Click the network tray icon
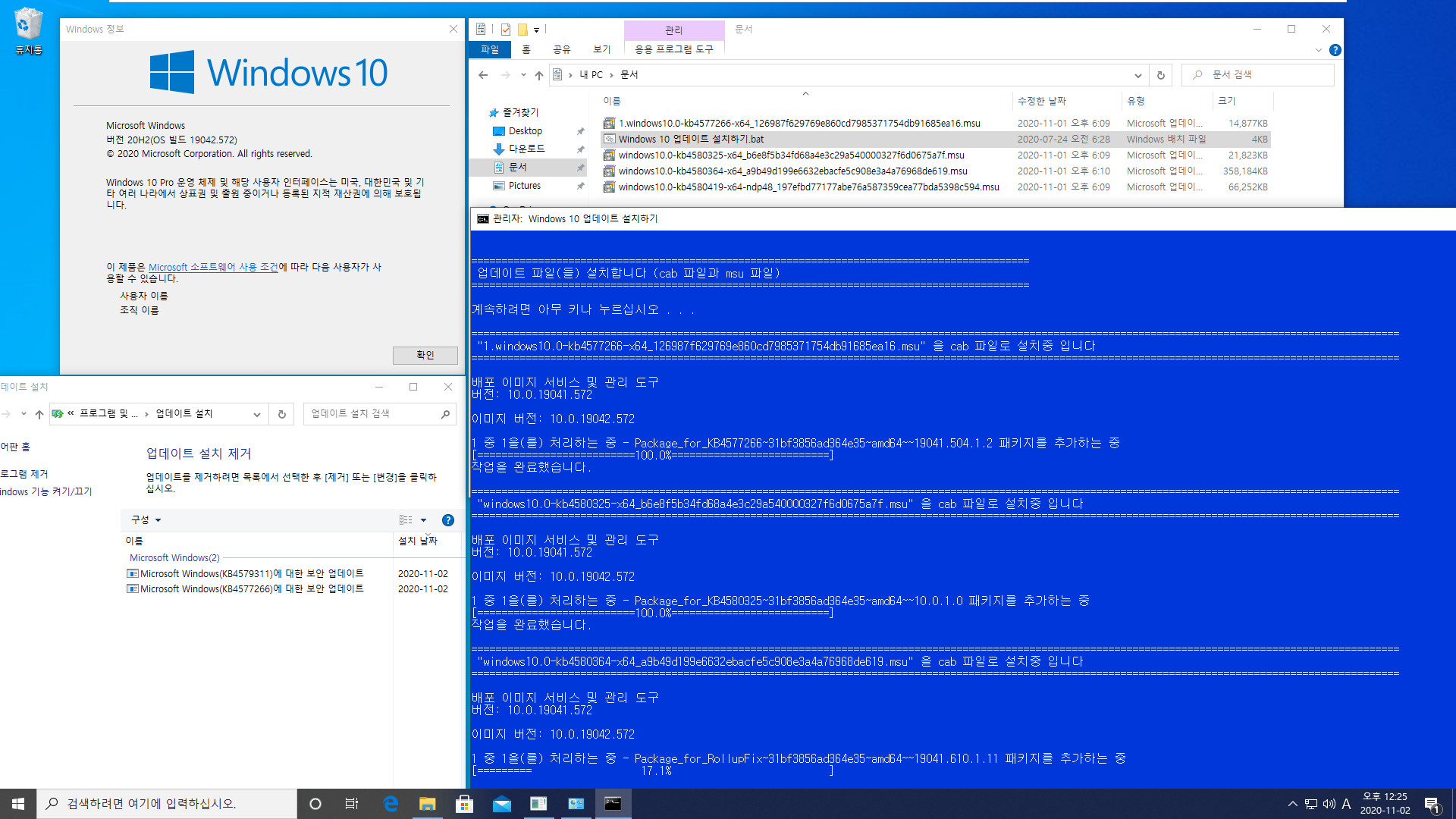The width and height of the screenshot is (1456, 819). point(1311,804)
